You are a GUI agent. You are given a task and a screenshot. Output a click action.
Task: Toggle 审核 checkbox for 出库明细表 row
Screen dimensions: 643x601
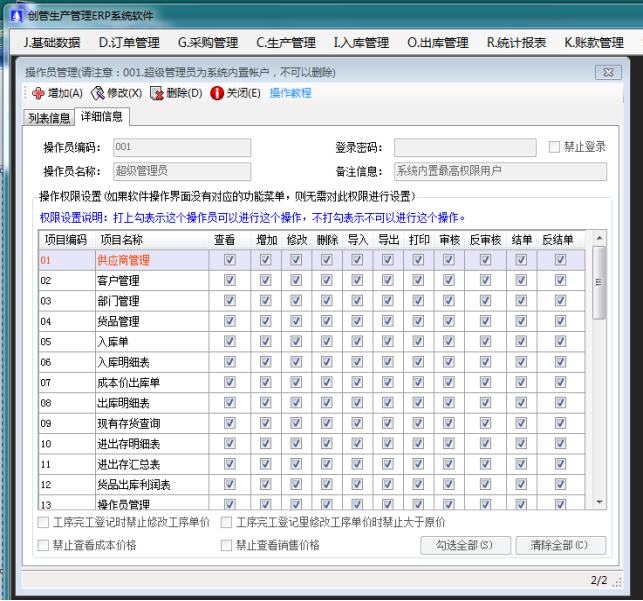[x=449, y=403]
